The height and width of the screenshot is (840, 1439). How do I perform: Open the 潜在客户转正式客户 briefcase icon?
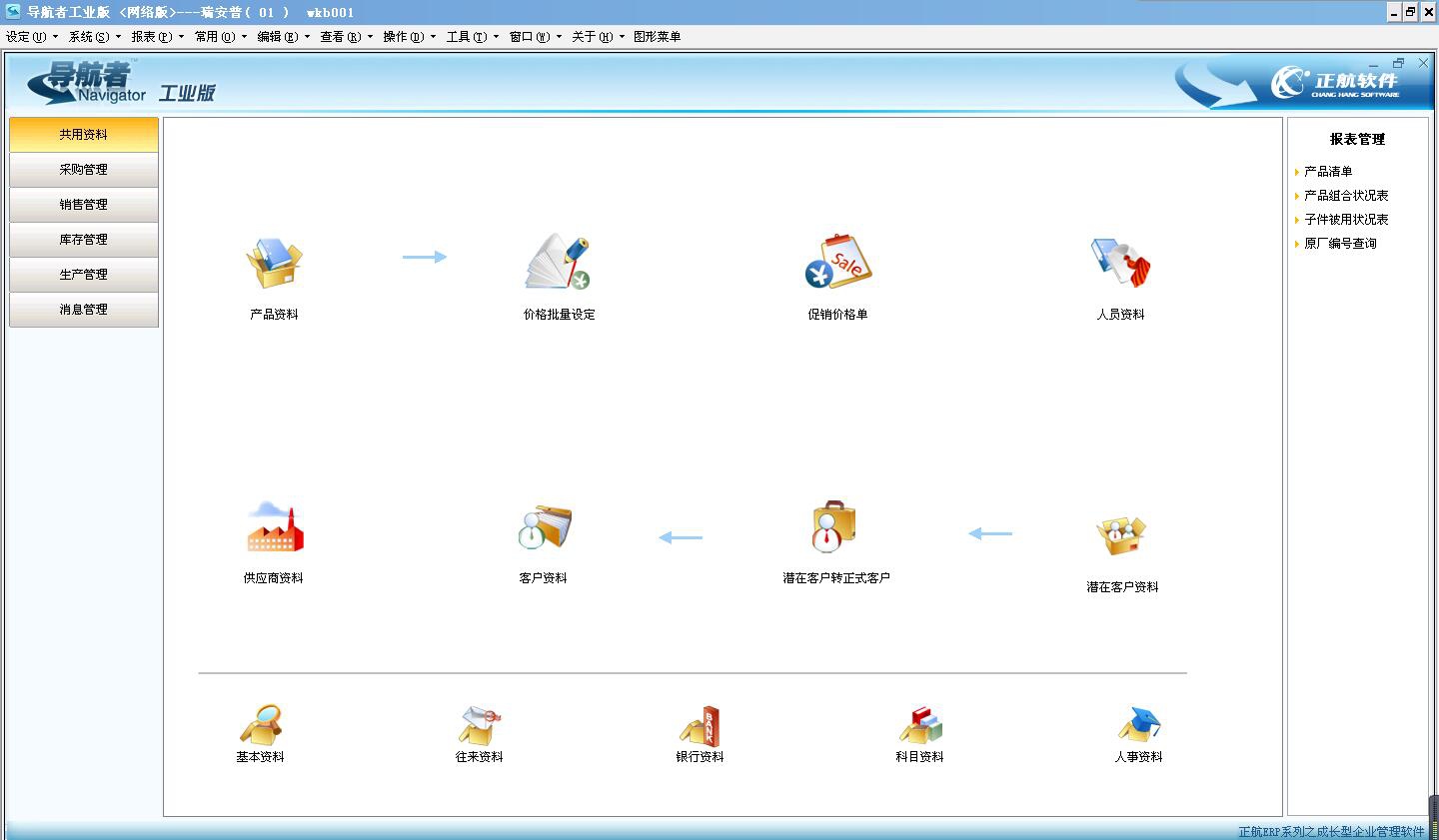833,526
